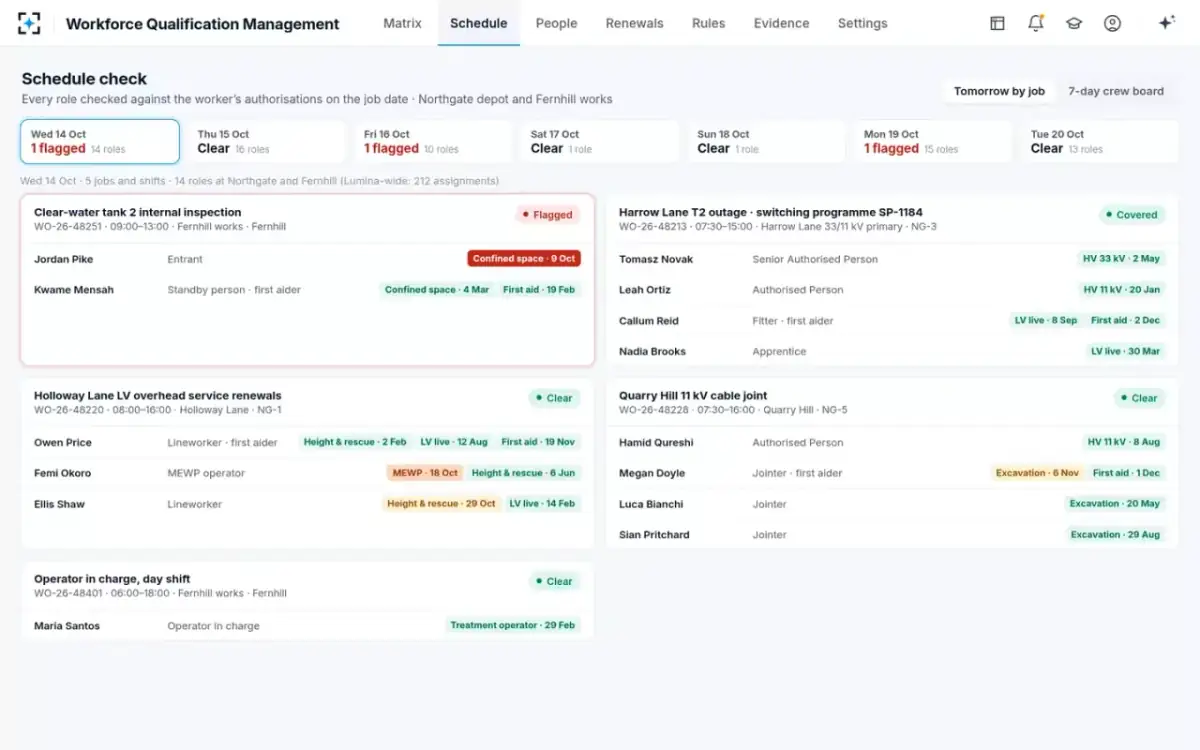Click the Height & rescue · 2 Feb tag

coord(355,442)
